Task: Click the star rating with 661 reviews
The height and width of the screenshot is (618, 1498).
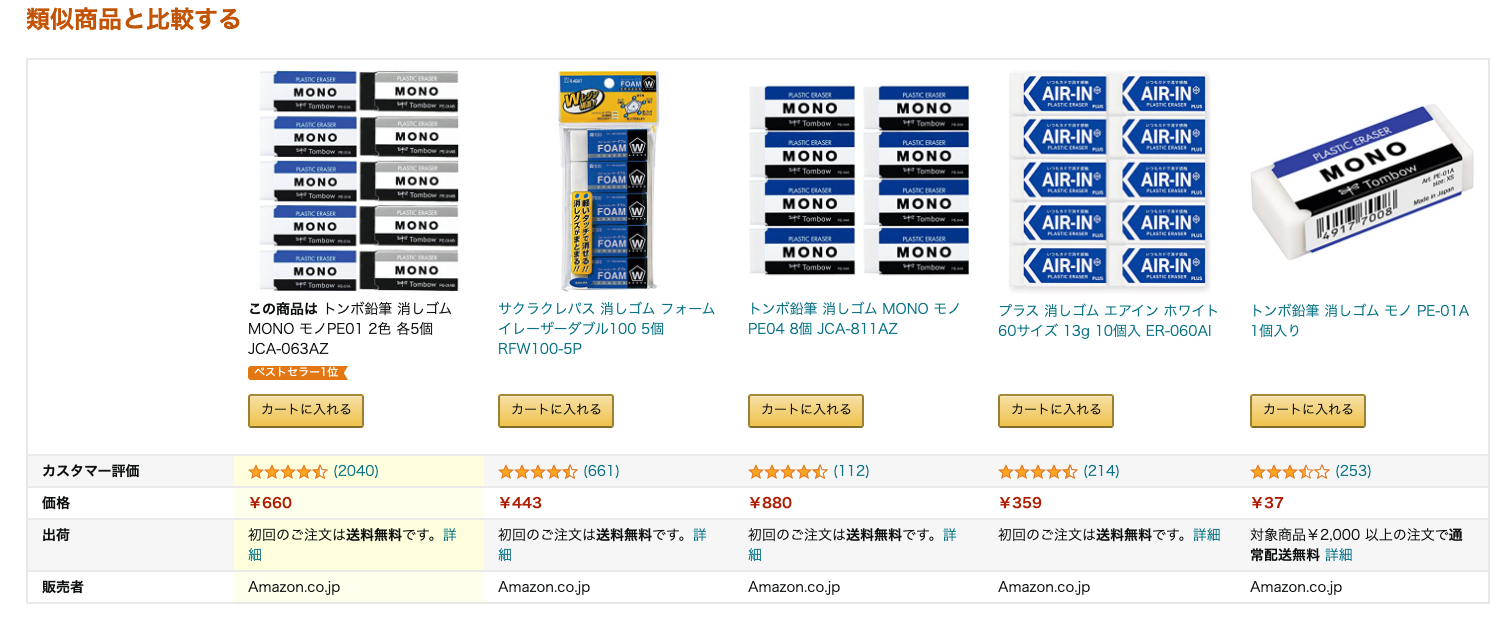Action: [538, 471]
